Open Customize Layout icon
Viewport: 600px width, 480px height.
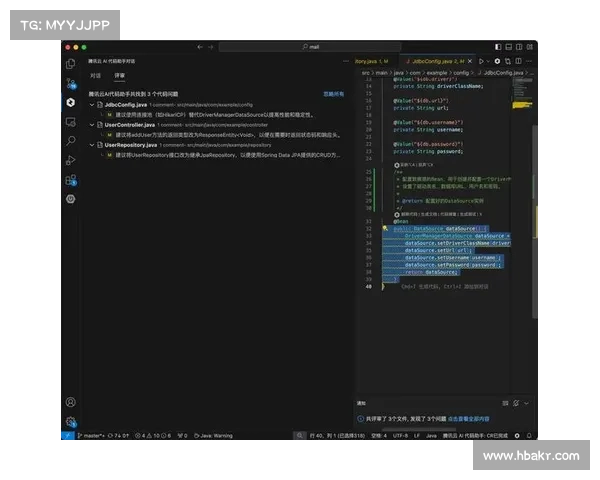coord(530,47)
